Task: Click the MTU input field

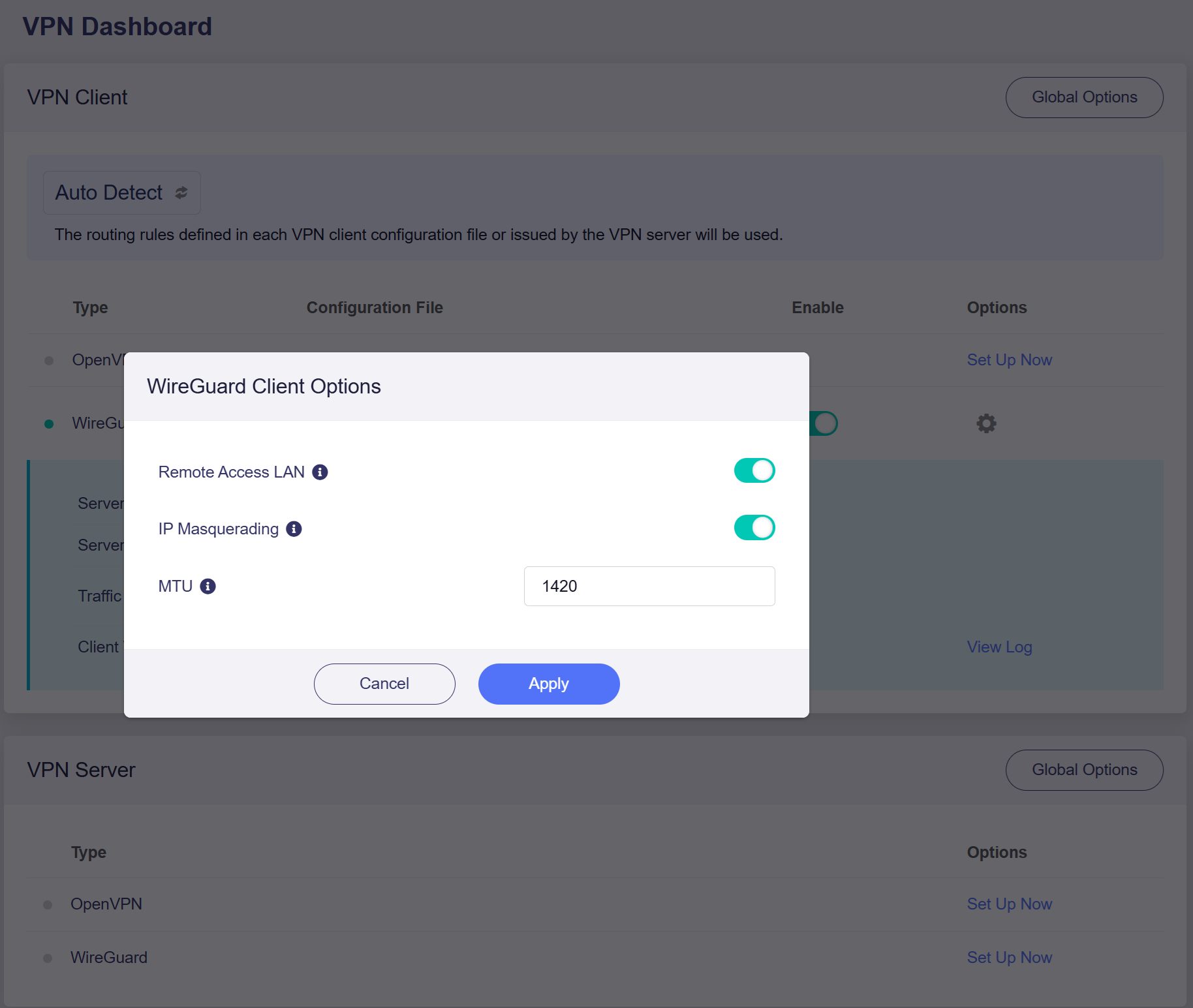Action: click(x=649, y=586)
